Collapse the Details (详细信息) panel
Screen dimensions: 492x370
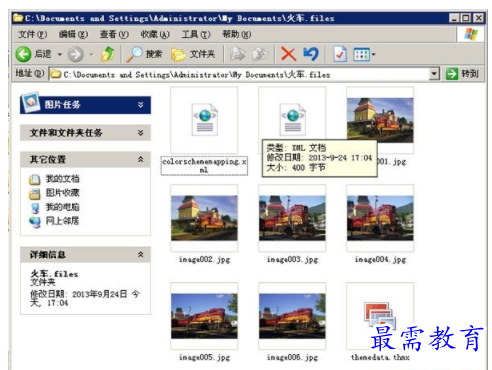click(141, 255)
